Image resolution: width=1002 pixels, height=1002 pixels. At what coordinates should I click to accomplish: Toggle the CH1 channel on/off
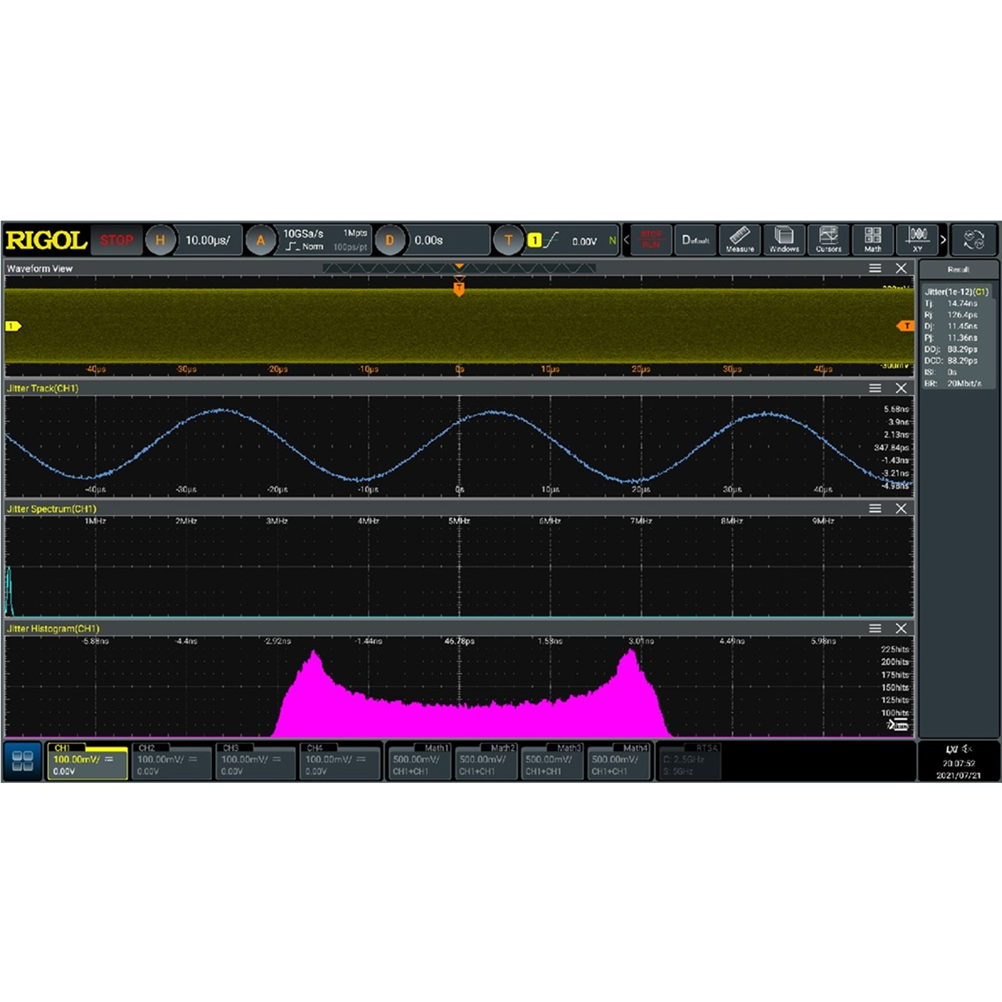(x=87, y=761)
